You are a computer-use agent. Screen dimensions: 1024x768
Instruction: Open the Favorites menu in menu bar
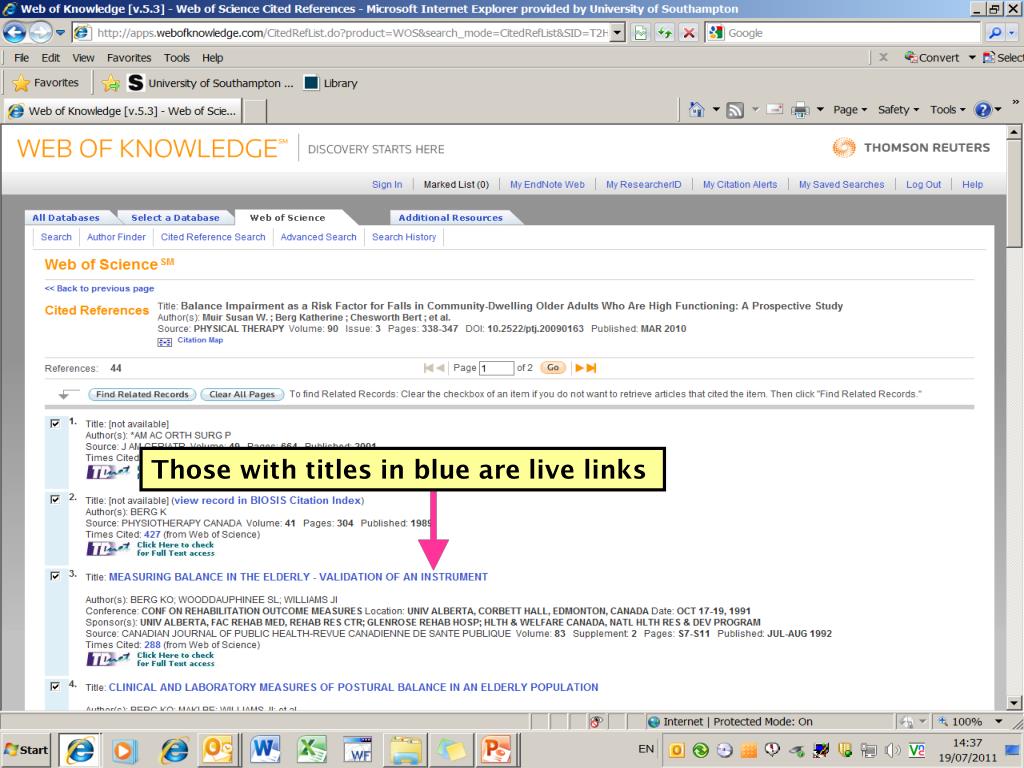(129, 57)
